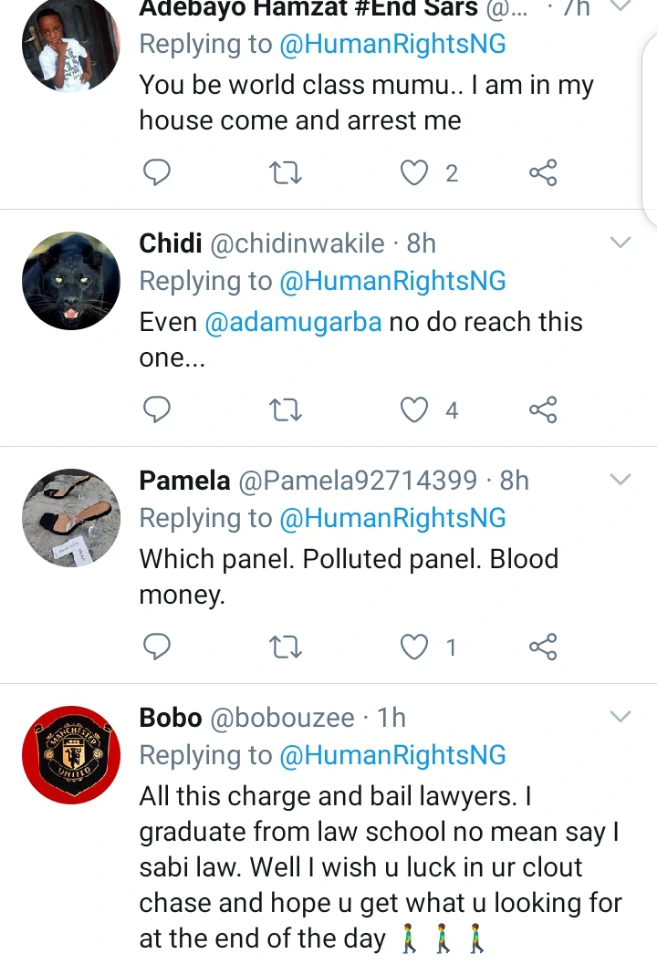
Task: Share Adebayo Hamzat's tweet
Action: point(542,173)
